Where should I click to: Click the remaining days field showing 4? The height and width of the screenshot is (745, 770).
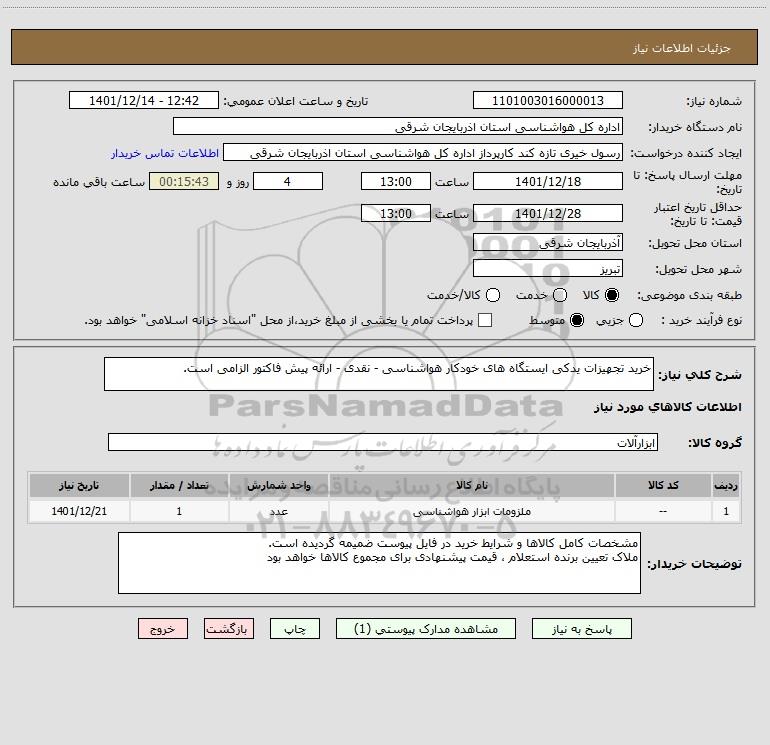click(288, 181)
